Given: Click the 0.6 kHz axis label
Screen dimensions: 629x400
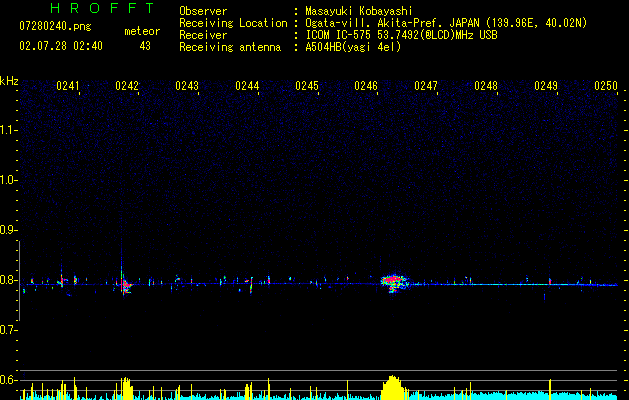Looking at the screenshot, I should 7,380.
